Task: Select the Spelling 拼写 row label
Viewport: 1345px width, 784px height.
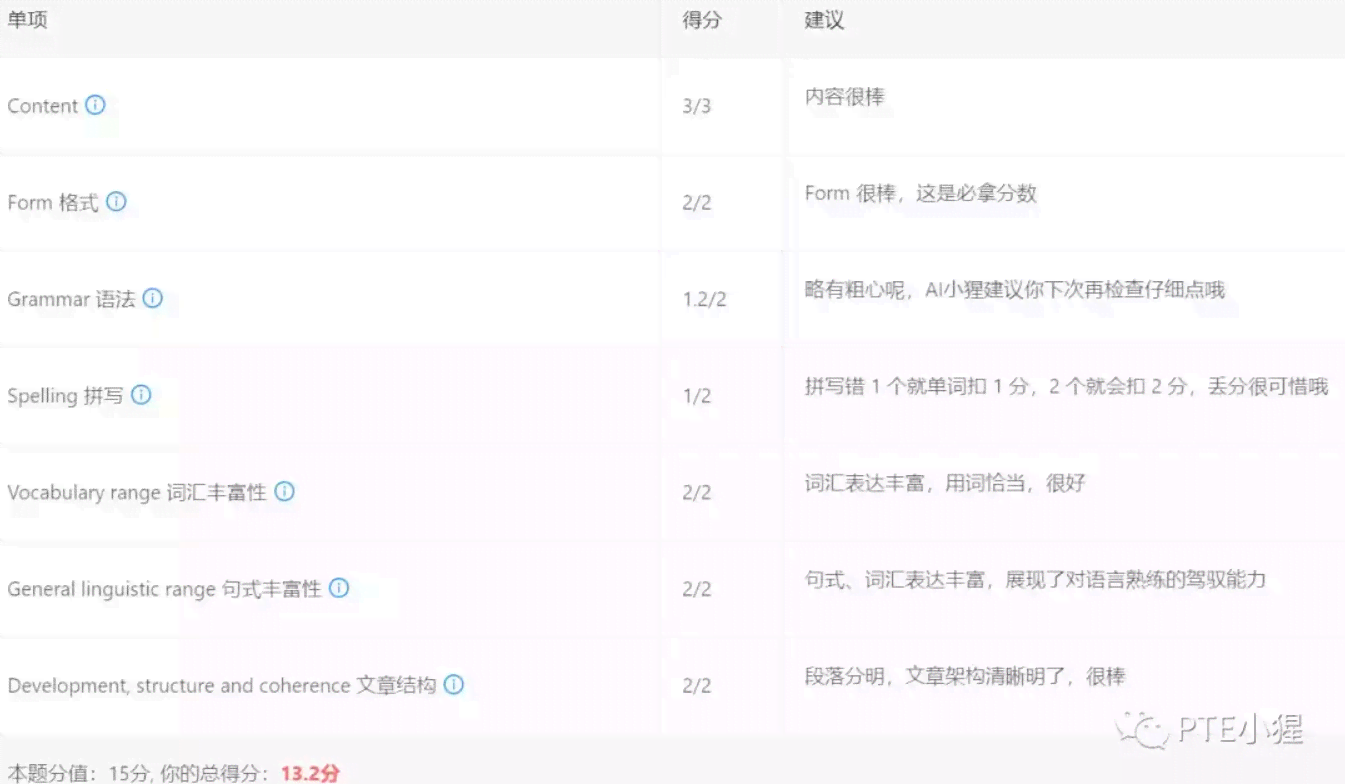Action: pos(65,396)
